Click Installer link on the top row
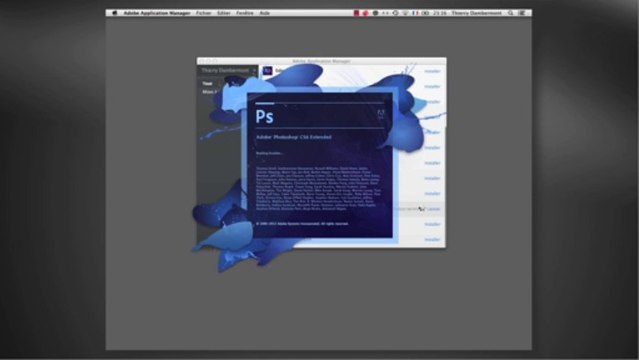The image size is (639, 360). click(432, 71)
